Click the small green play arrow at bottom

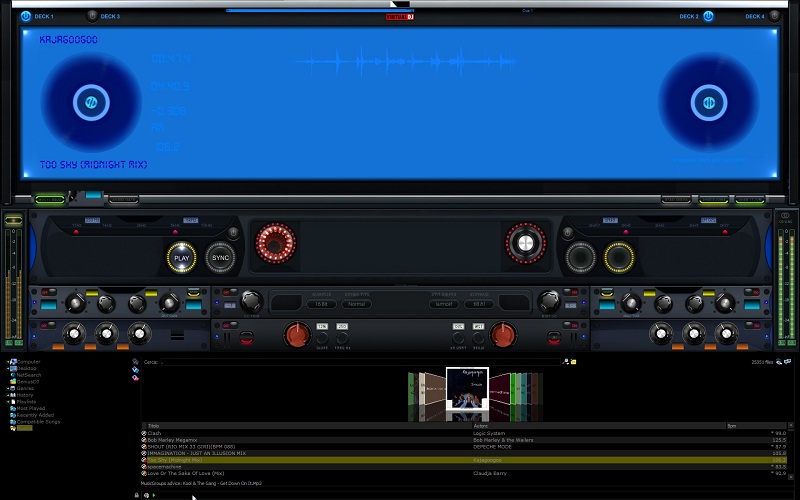(x=154, y=495)
